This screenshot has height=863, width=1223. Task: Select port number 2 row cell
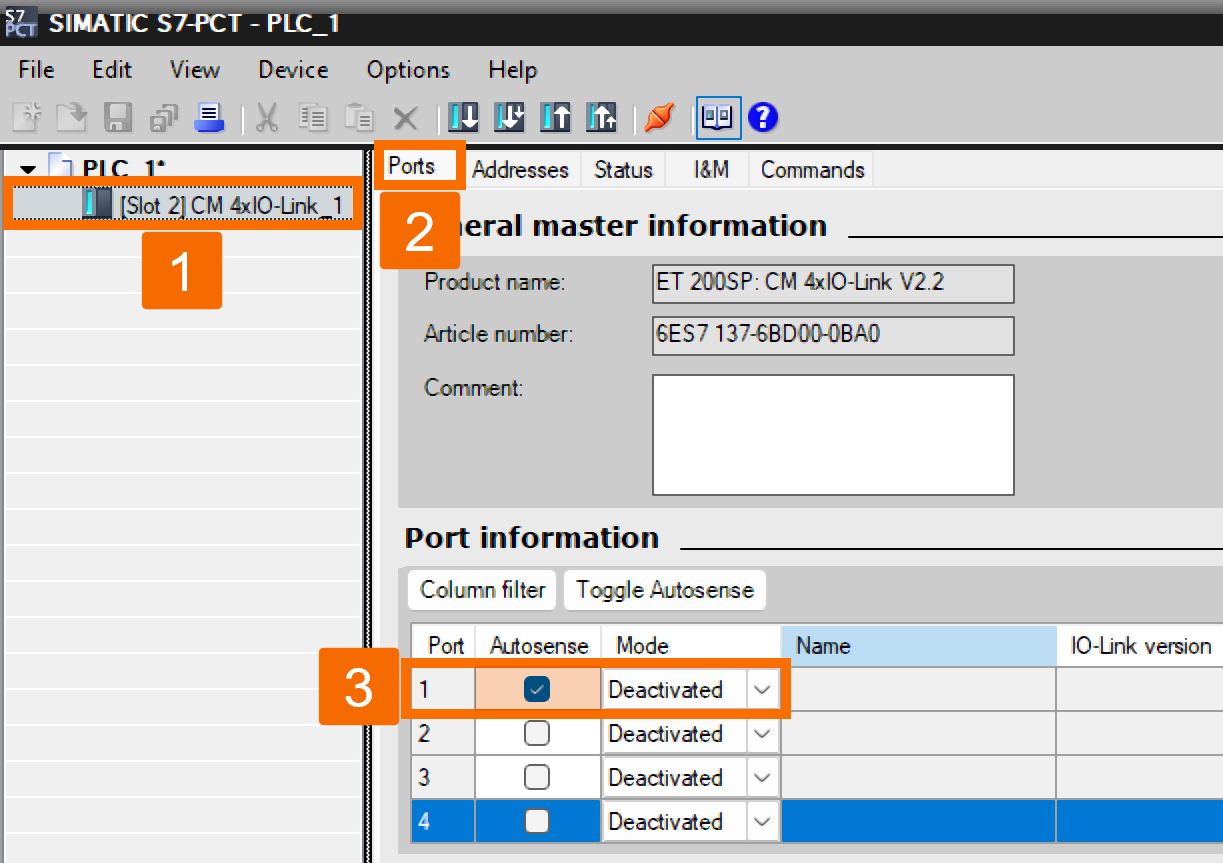(444, 733)
